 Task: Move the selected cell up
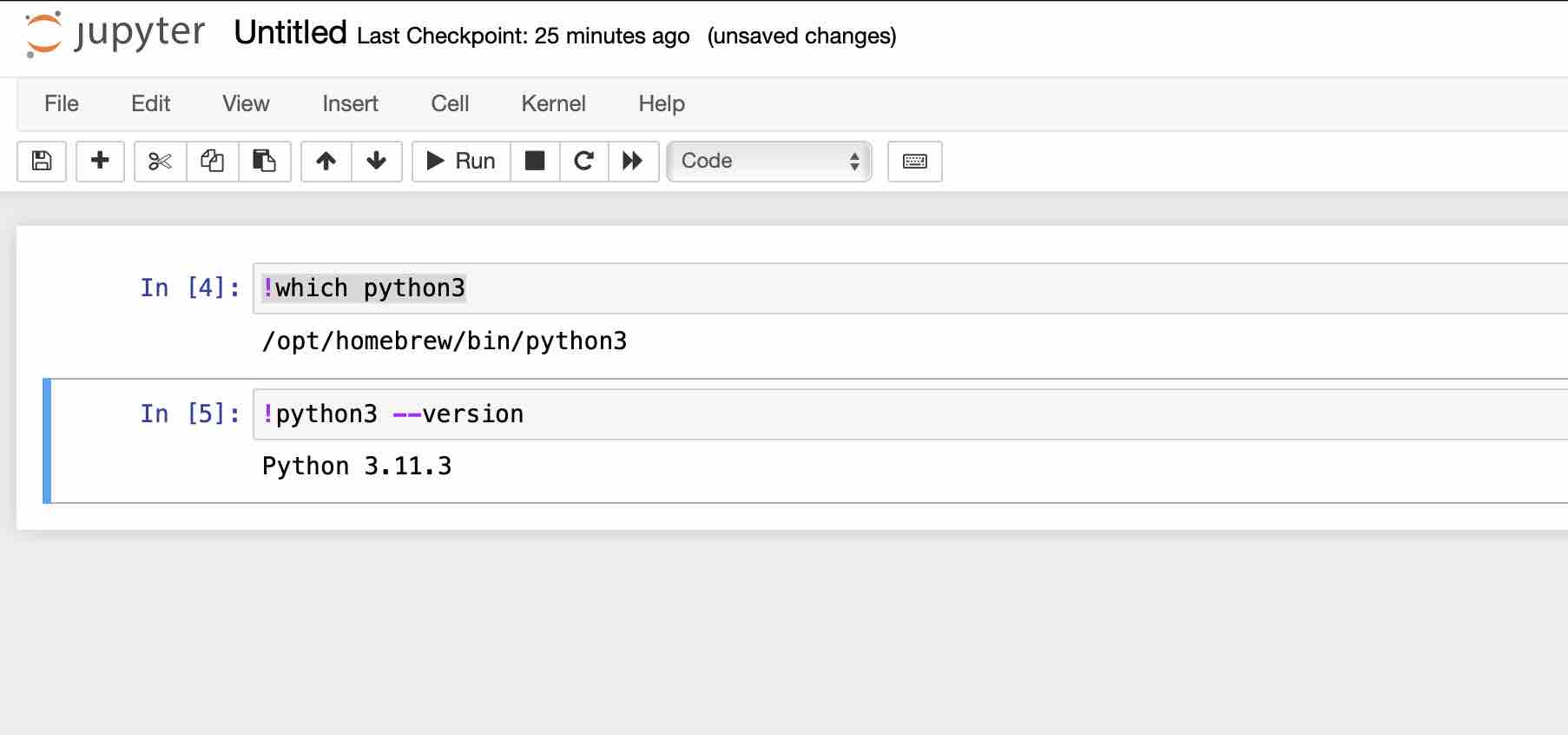[x=327, y=161]
